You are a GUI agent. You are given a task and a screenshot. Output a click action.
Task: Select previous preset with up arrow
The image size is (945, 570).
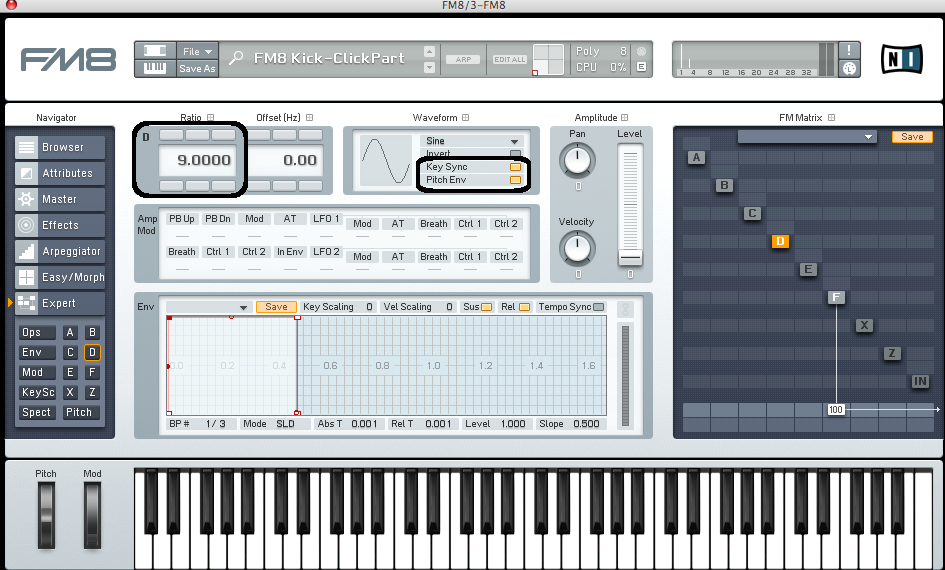(x=429, y=51)
